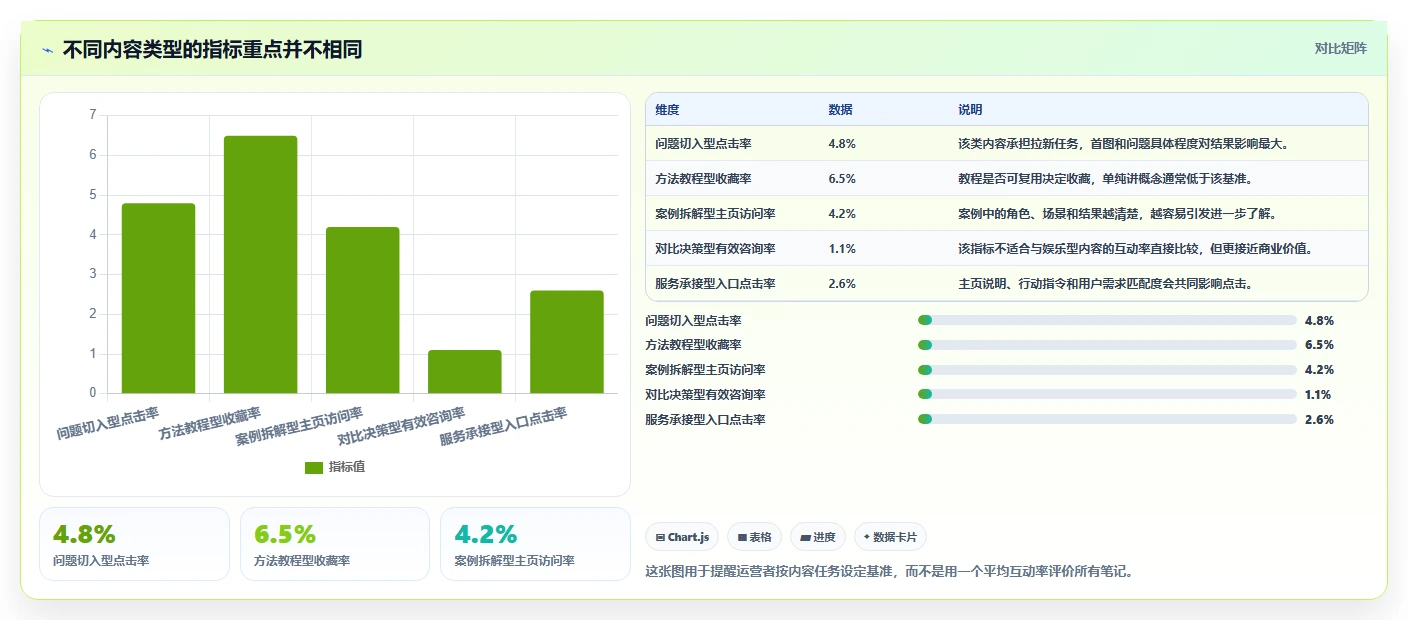Click the 1.1% value in table
1408x620 pixels.
pyautogui.click(x=842, y=249)
